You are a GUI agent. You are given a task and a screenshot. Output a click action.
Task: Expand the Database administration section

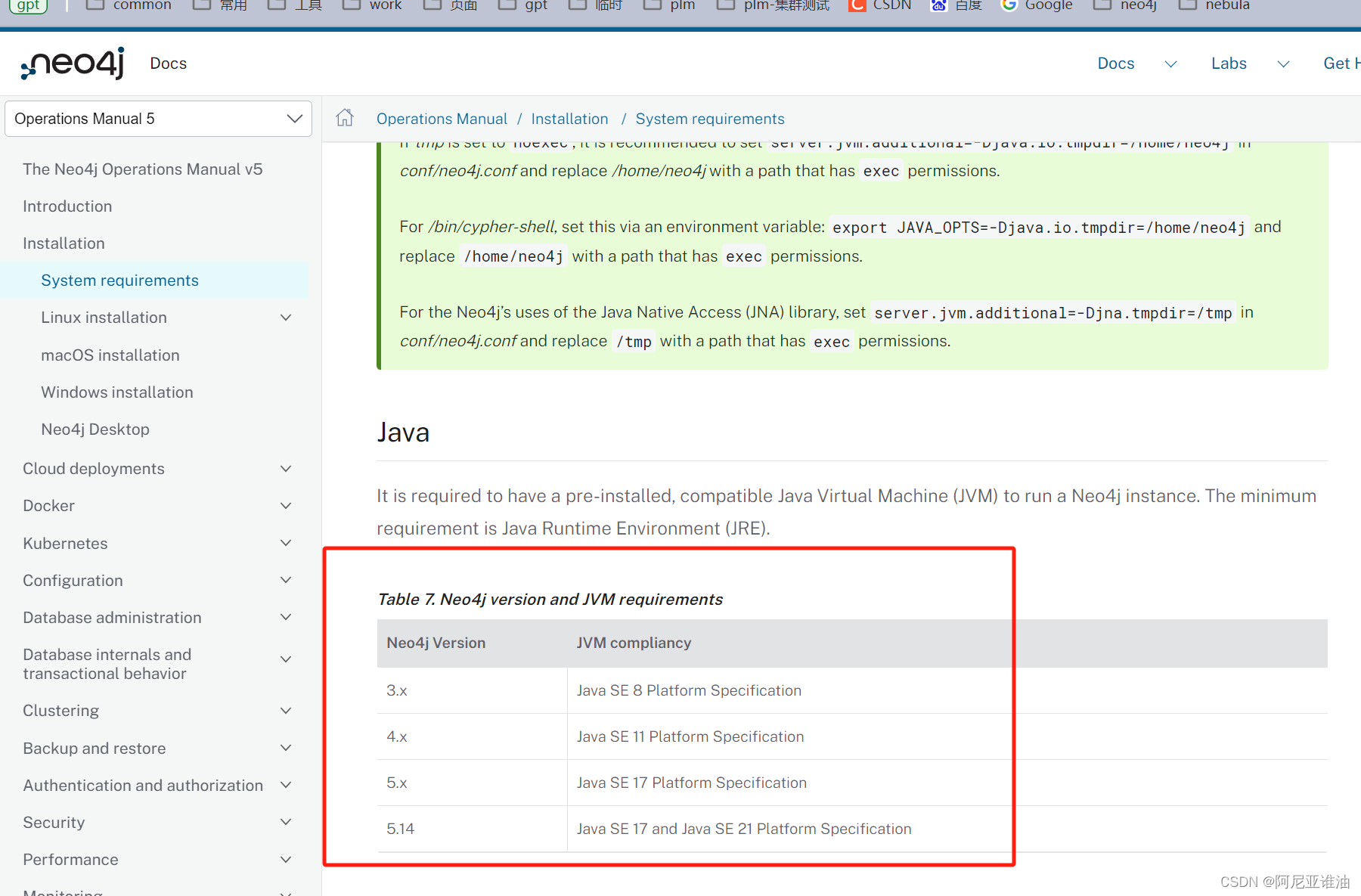point(286,617)
